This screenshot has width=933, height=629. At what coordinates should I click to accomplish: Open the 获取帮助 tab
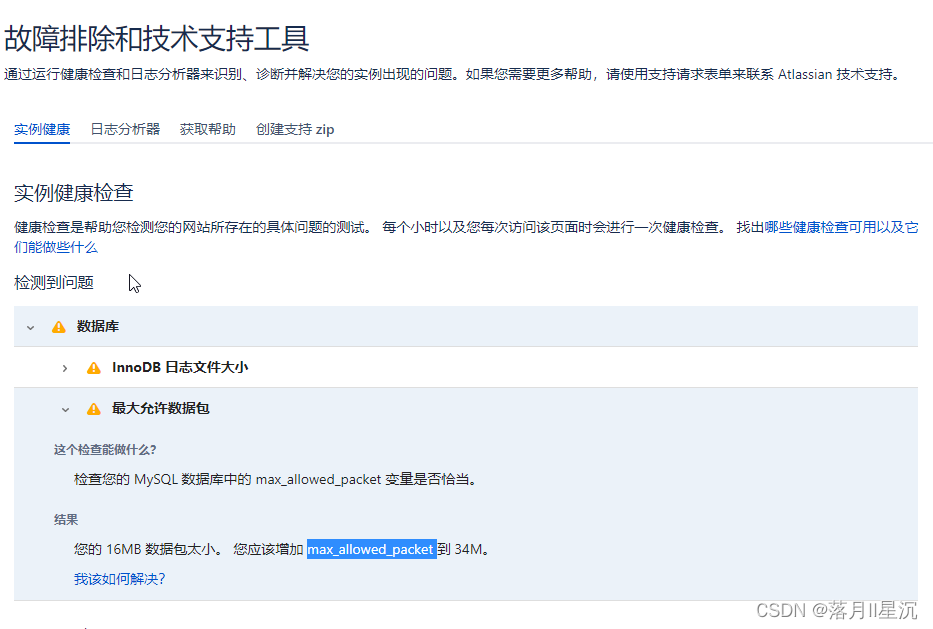click(x=208, y=129)
